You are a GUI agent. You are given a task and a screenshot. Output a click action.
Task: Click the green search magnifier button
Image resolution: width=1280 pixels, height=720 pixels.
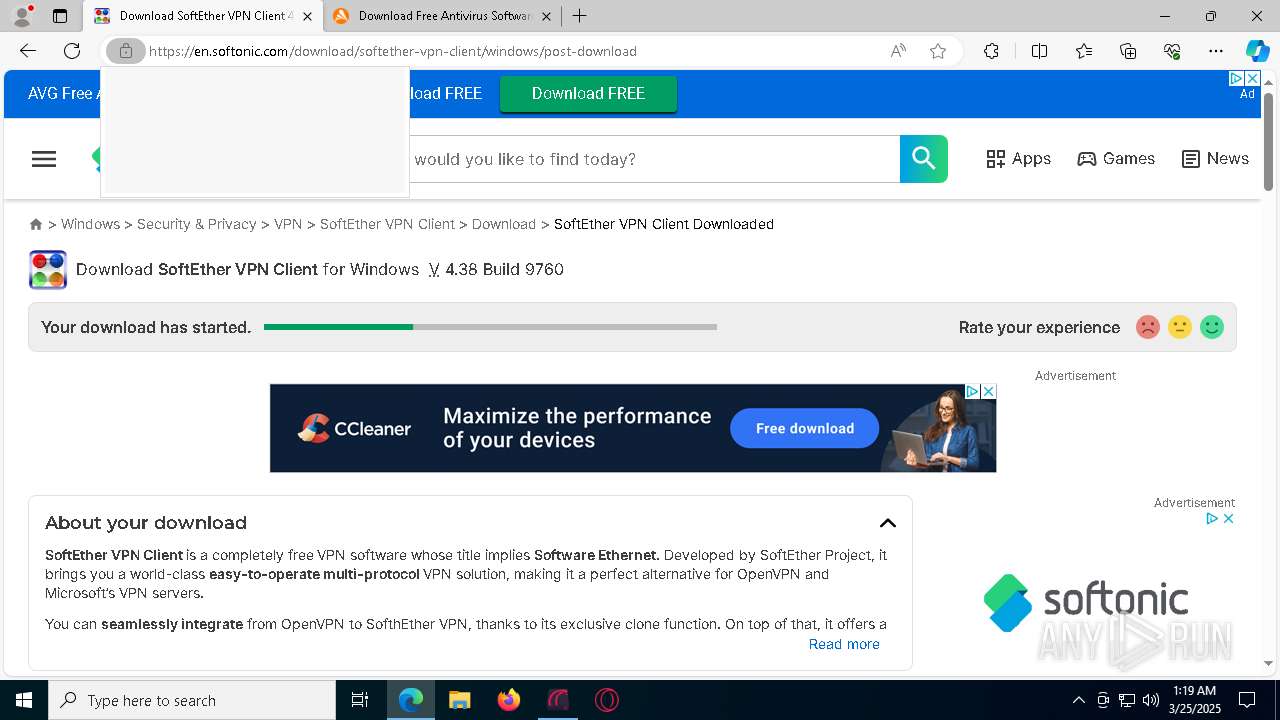click(924, 159)
